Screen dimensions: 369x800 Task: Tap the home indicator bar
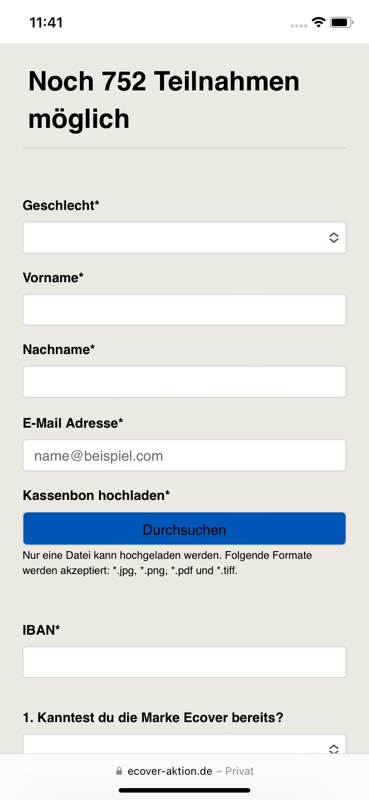(184, 790)
